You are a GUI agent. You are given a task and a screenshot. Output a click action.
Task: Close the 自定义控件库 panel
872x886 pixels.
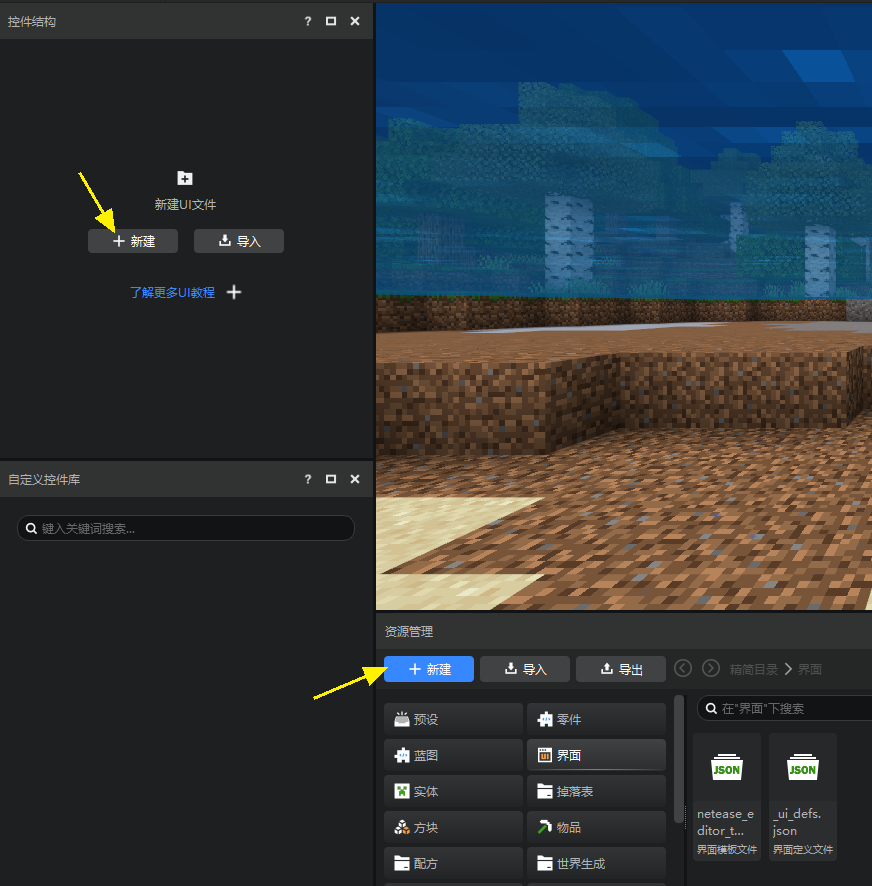pyautogui.click(x=355, y=479)
